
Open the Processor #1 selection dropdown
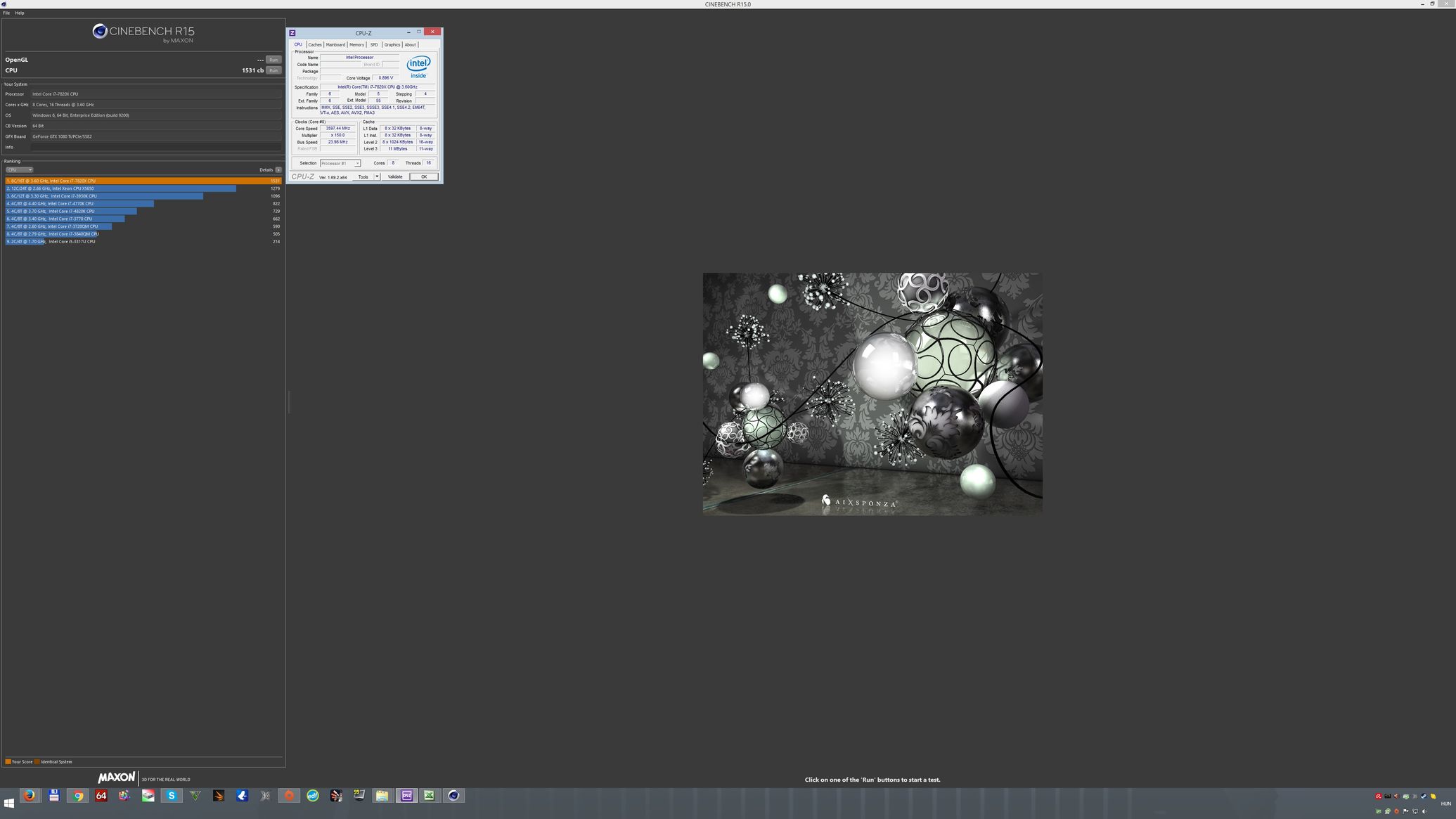[340, 163]
